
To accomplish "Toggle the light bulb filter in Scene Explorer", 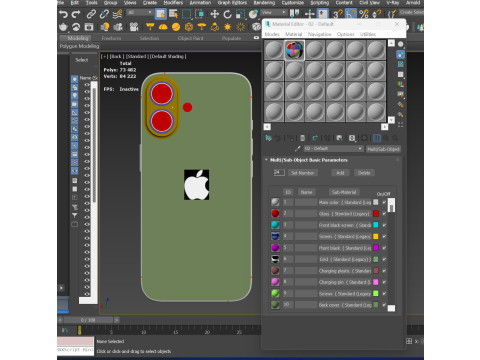I will click(x=75, y=96).
